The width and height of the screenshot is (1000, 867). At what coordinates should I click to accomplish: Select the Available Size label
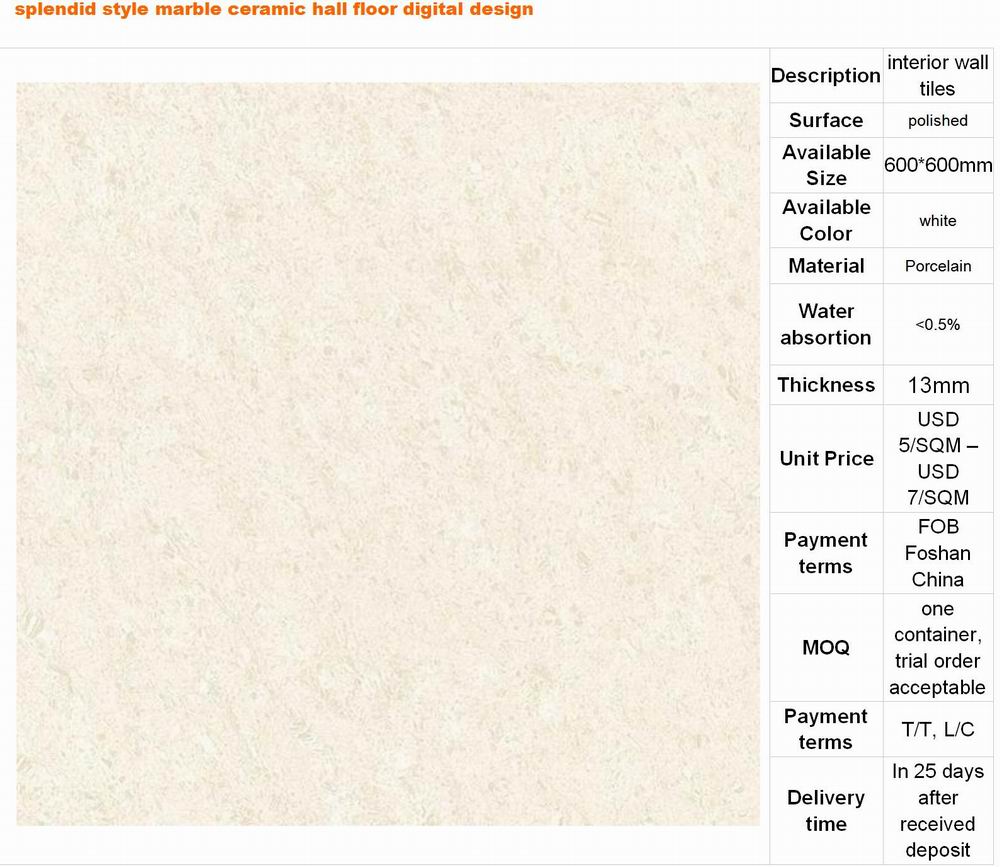click(826, 165)
